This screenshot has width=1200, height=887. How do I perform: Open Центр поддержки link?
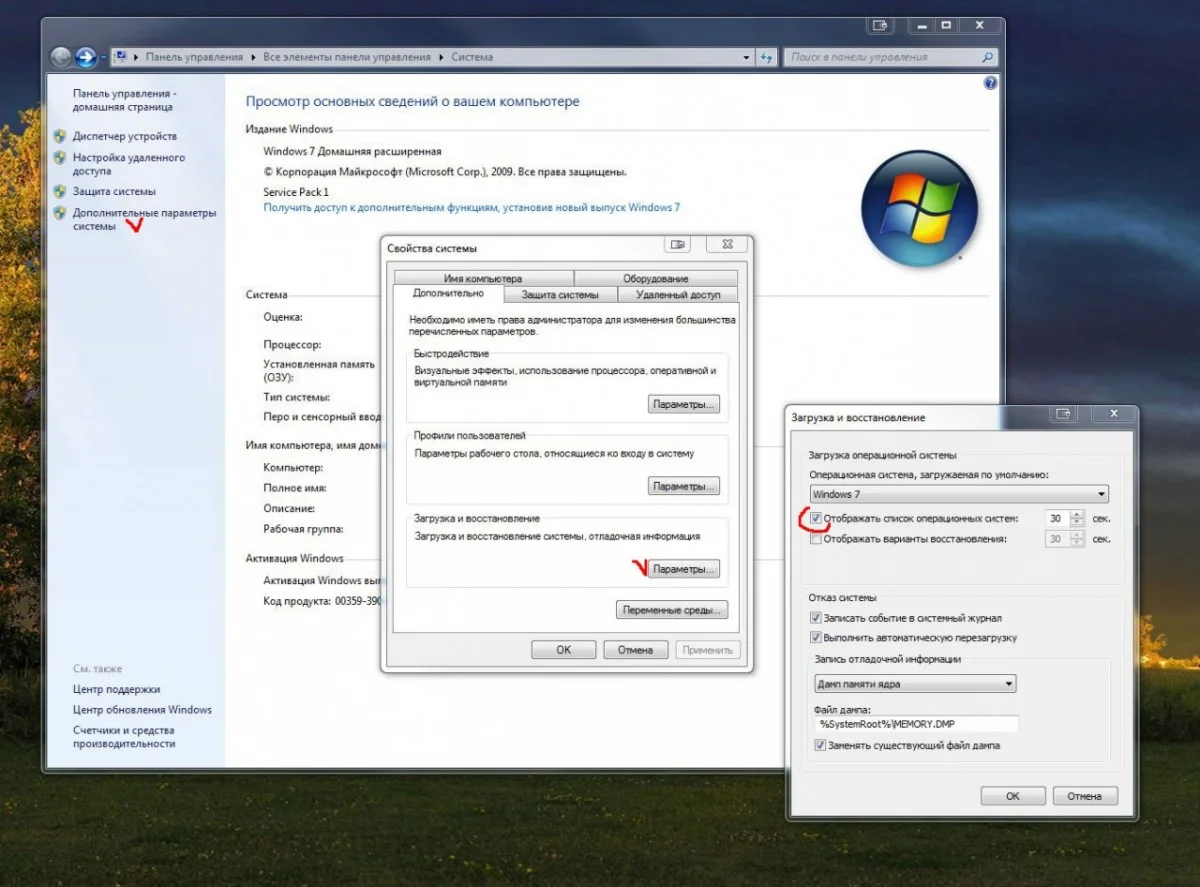(x=116, y=689)
